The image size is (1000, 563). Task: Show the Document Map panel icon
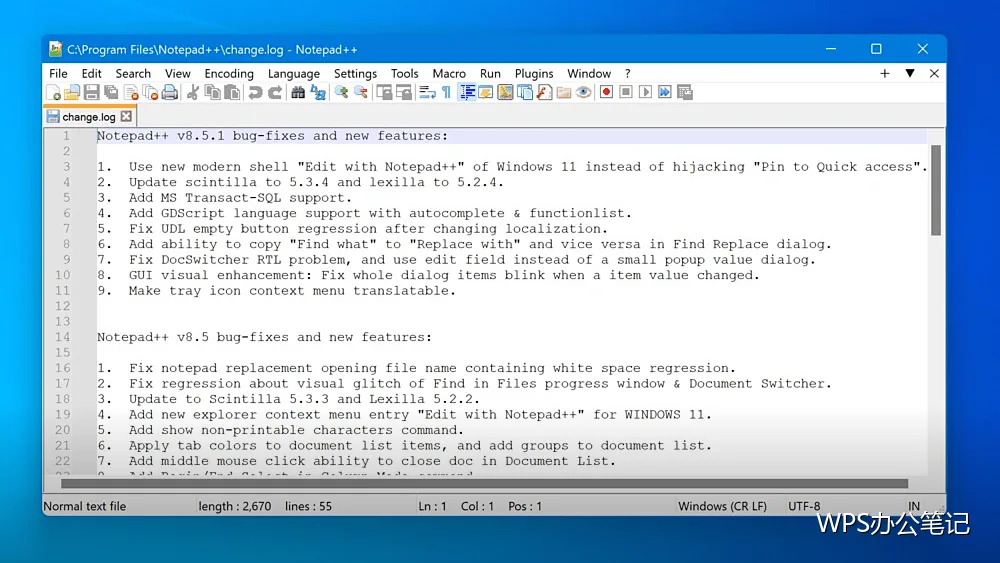[x=505, y=92]
